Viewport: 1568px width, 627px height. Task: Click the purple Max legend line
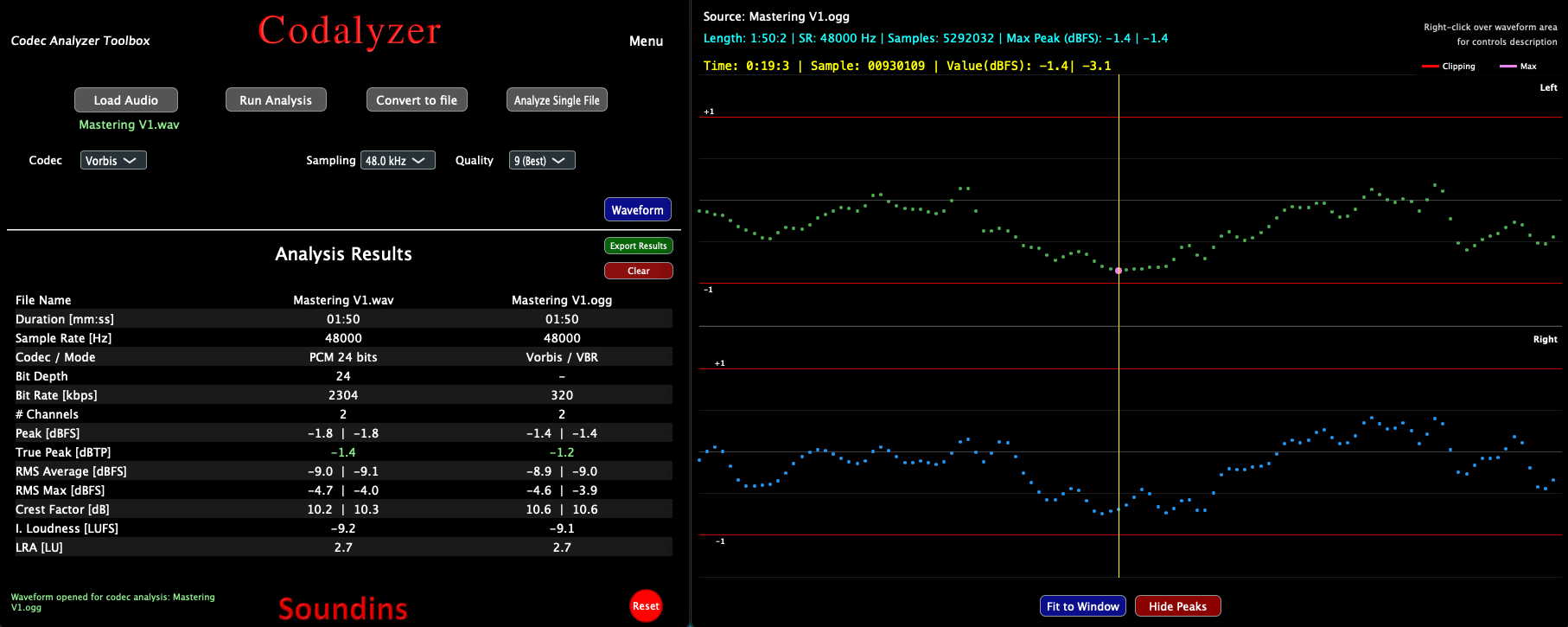coord(1508,67)
